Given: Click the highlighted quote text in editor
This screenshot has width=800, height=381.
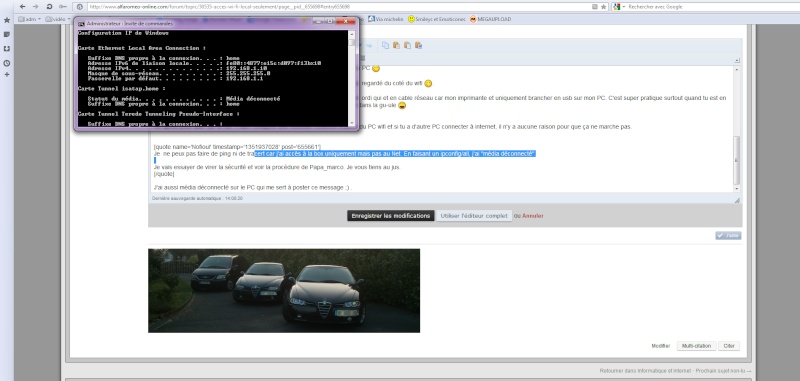Looking at the screenshot, I should 395,154.
